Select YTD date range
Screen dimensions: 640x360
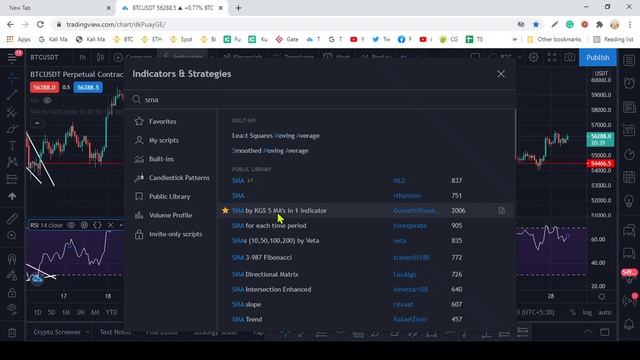111,312
